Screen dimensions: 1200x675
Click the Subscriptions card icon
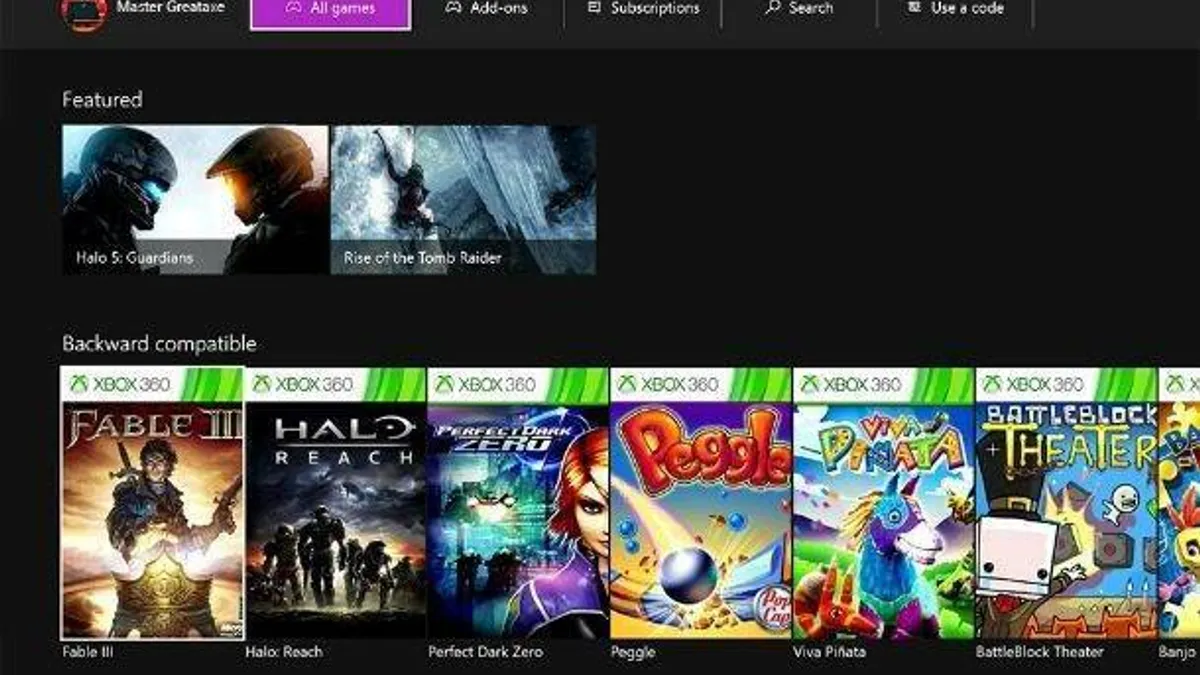(x=593, y=7)
